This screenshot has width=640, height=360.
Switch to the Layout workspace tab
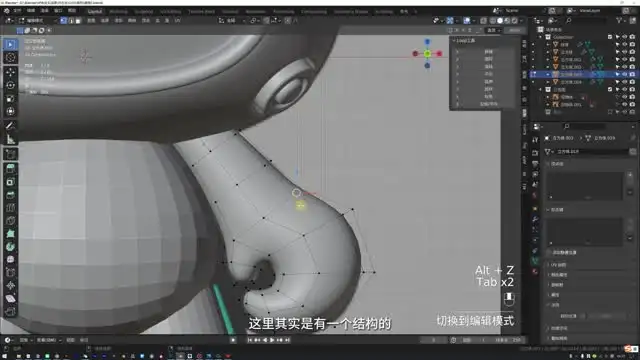click(95, 11)
